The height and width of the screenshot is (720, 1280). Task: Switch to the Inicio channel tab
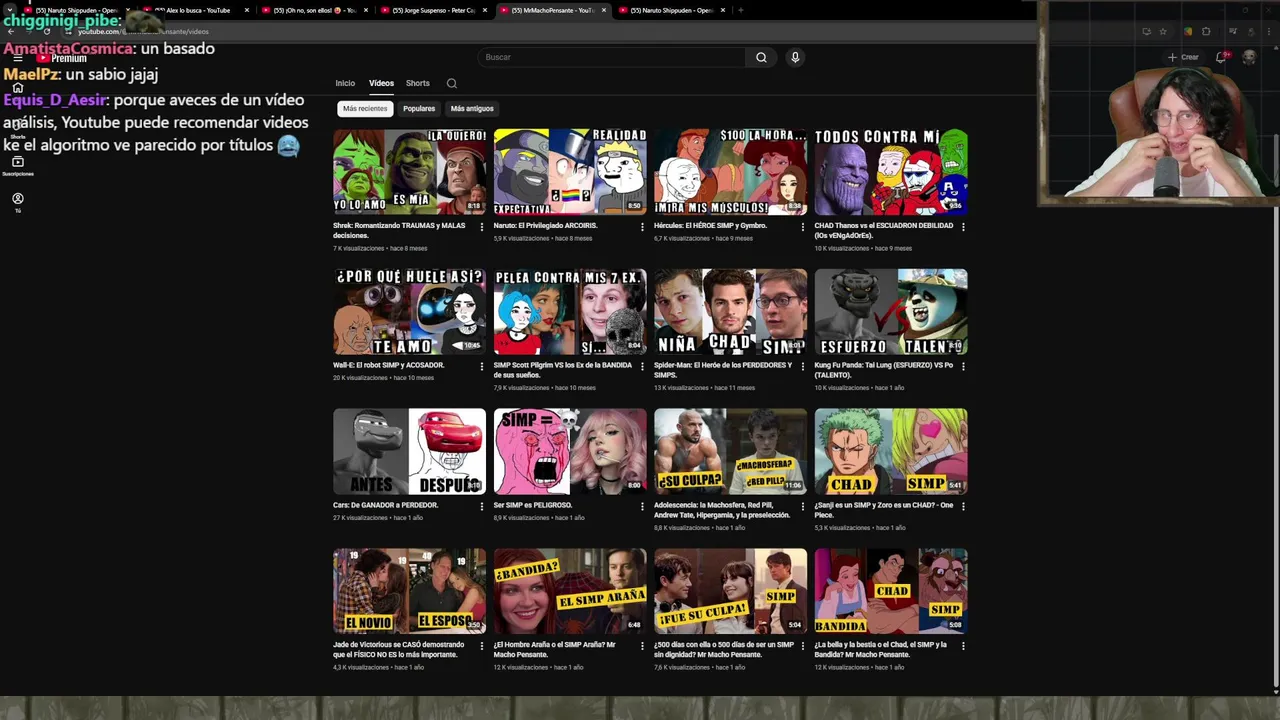point(345,83)
